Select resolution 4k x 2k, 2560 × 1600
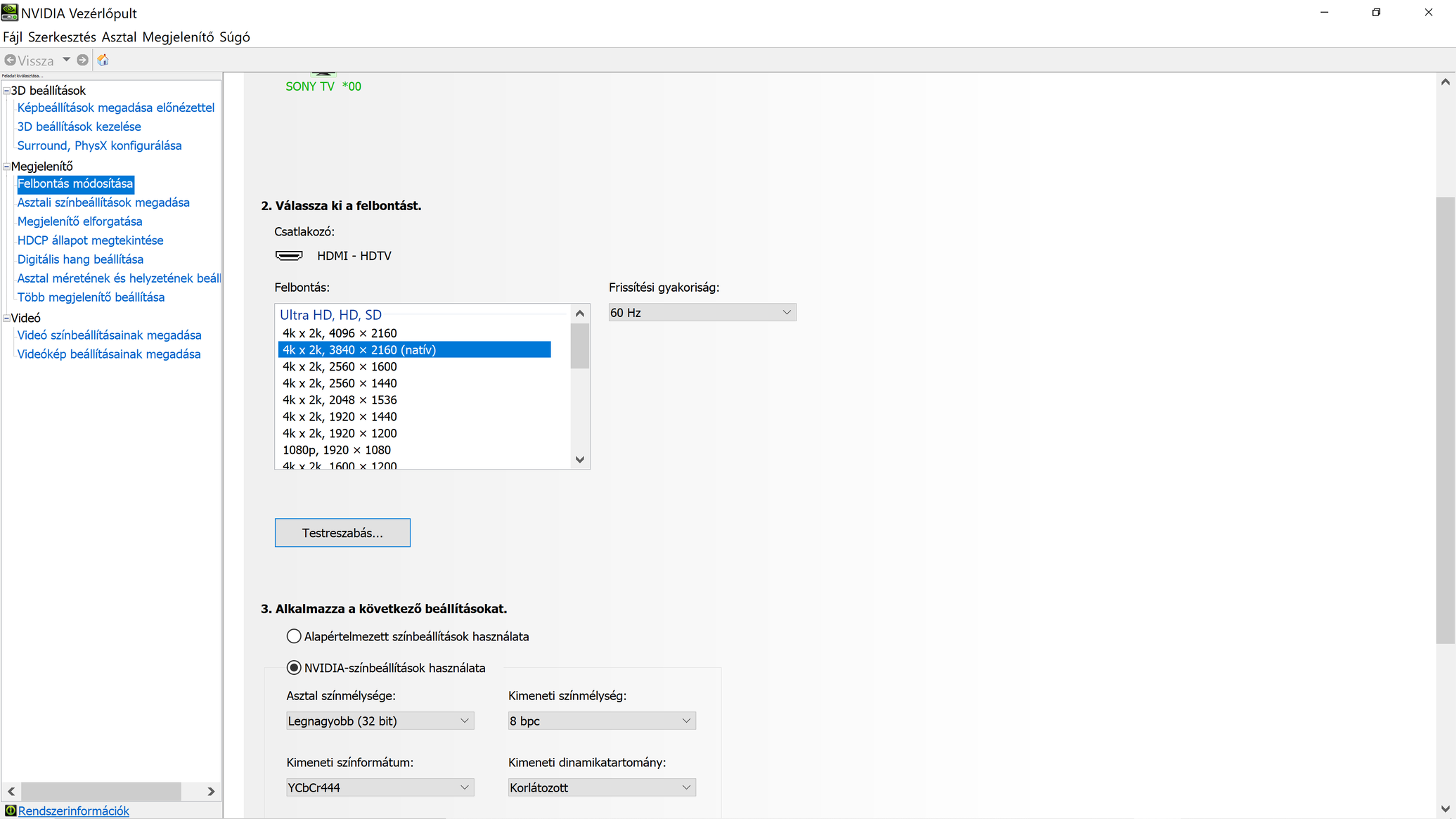1456x819 pixels. pos(415,367)
